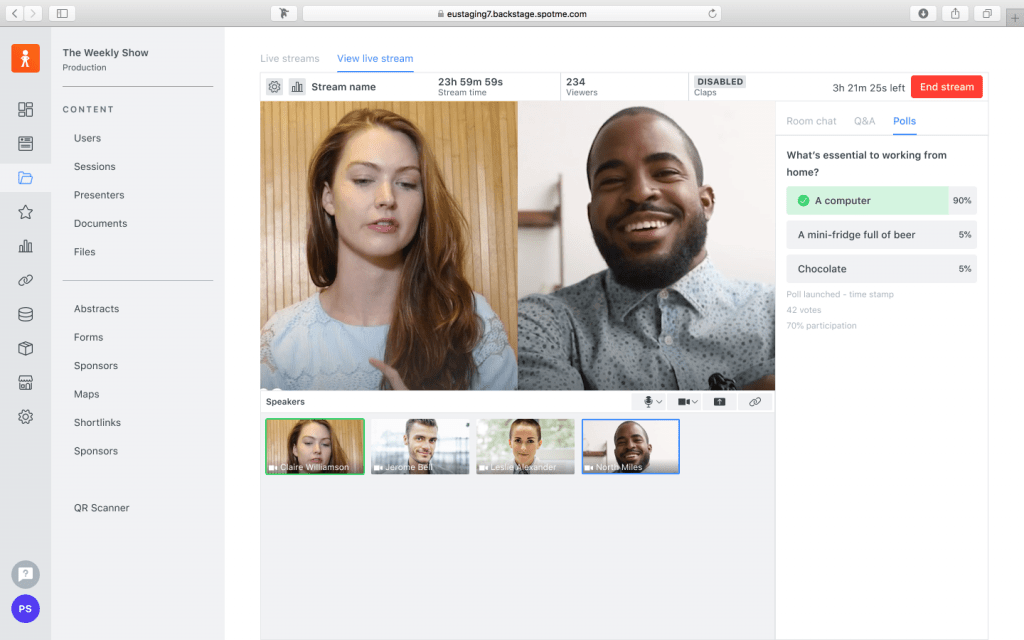Open Presenters in the Content sidebar

coord(99,195)
